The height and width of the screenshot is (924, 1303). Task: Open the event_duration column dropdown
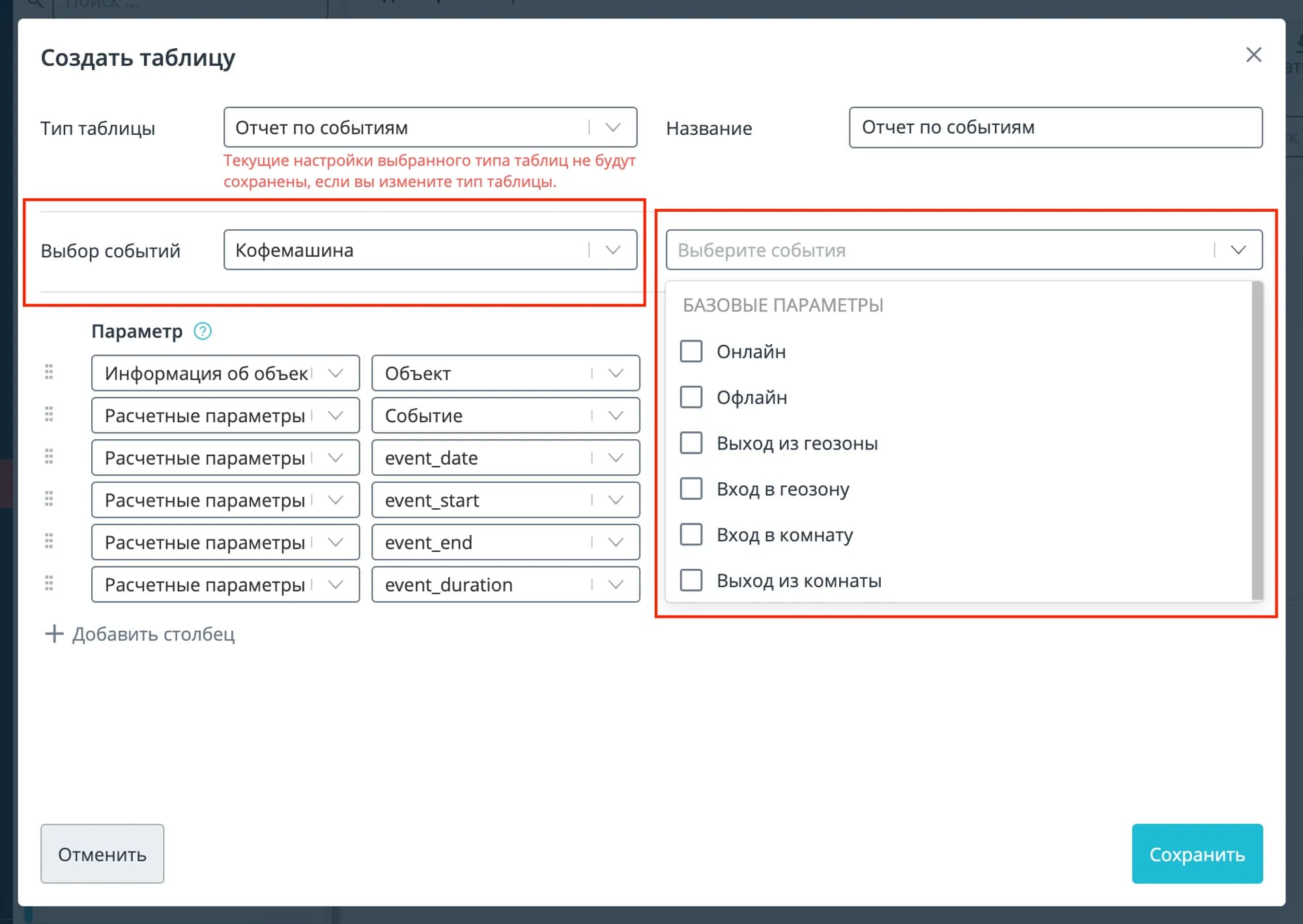pyautogui.click(x=506, y=585)
